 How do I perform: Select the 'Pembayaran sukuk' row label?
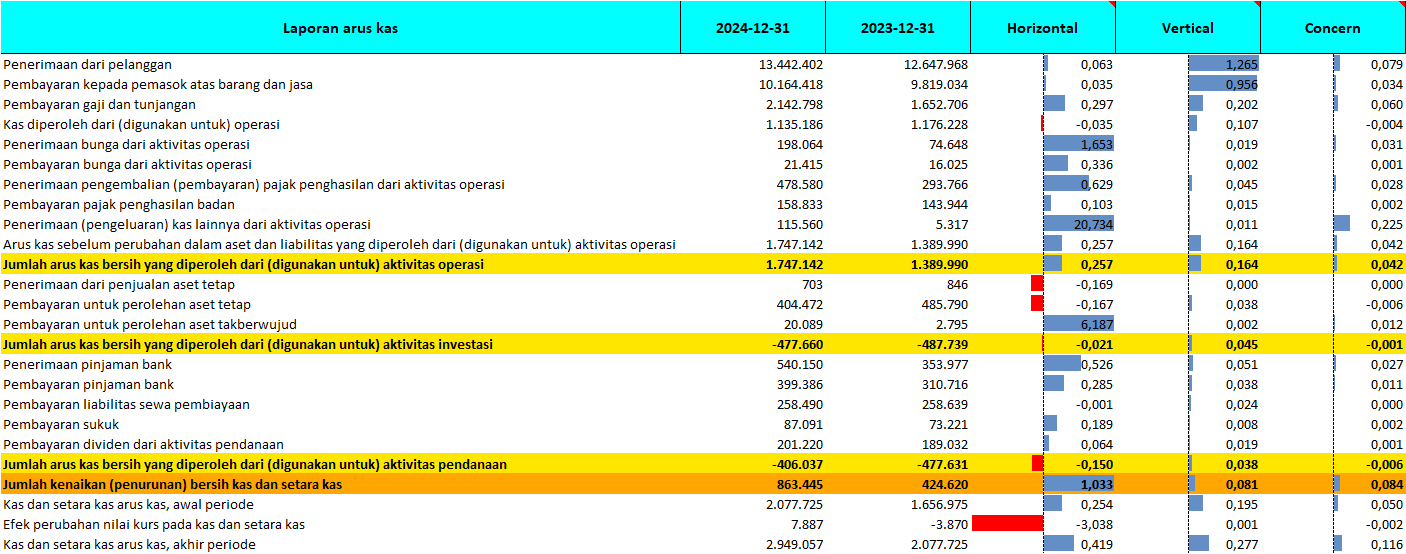tap(62, 425)
